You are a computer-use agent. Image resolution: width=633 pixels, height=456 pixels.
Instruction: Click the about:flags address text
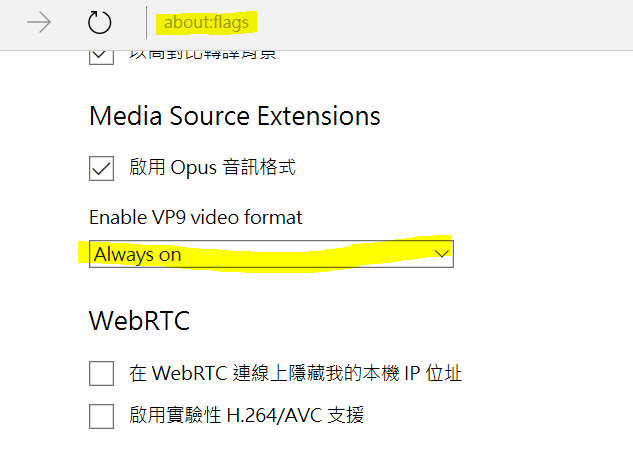[206, 23]
